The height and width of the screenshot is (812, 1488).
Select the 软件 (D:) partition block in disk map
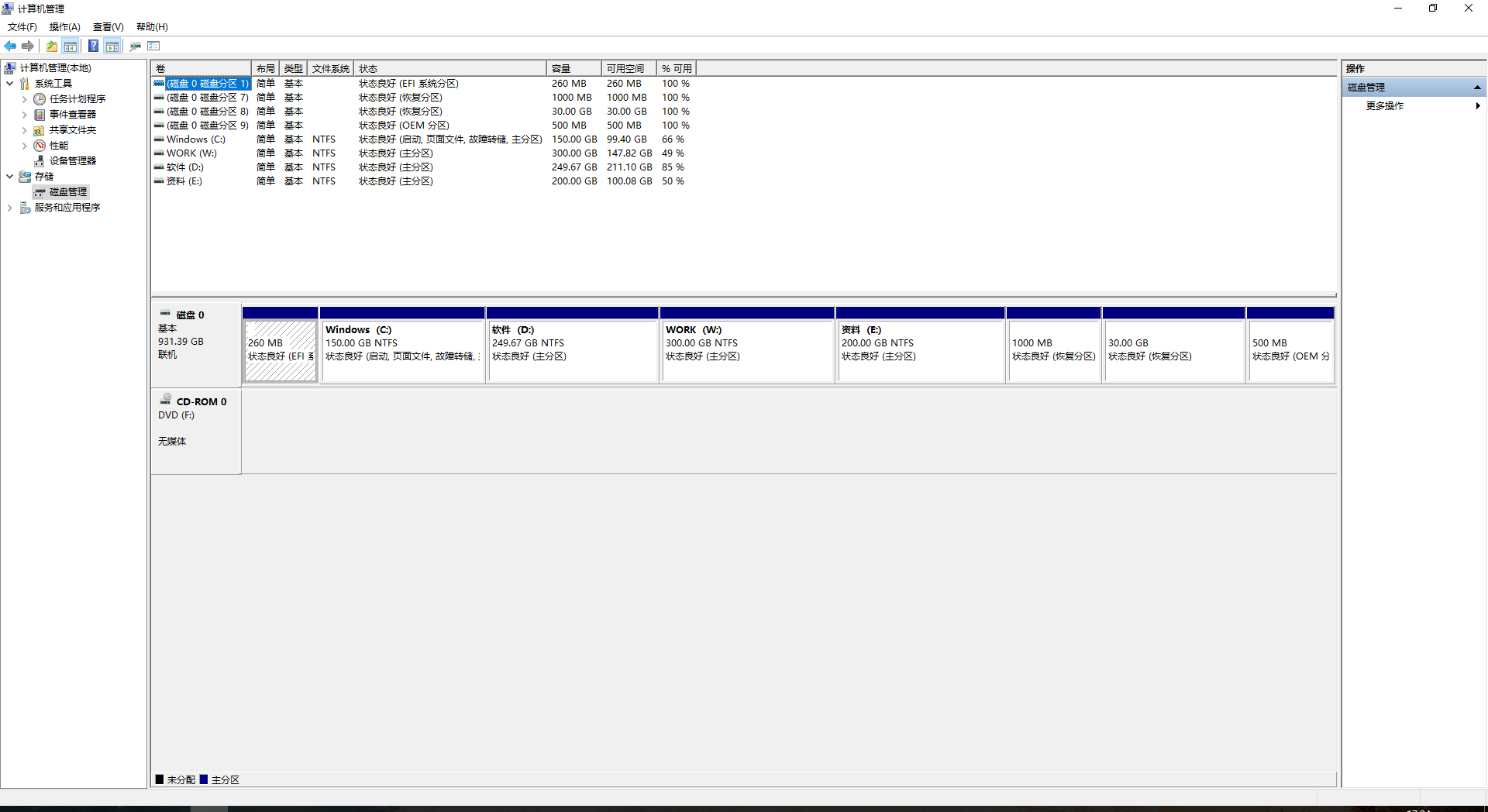pyautogui.click(x=573, y=345)
